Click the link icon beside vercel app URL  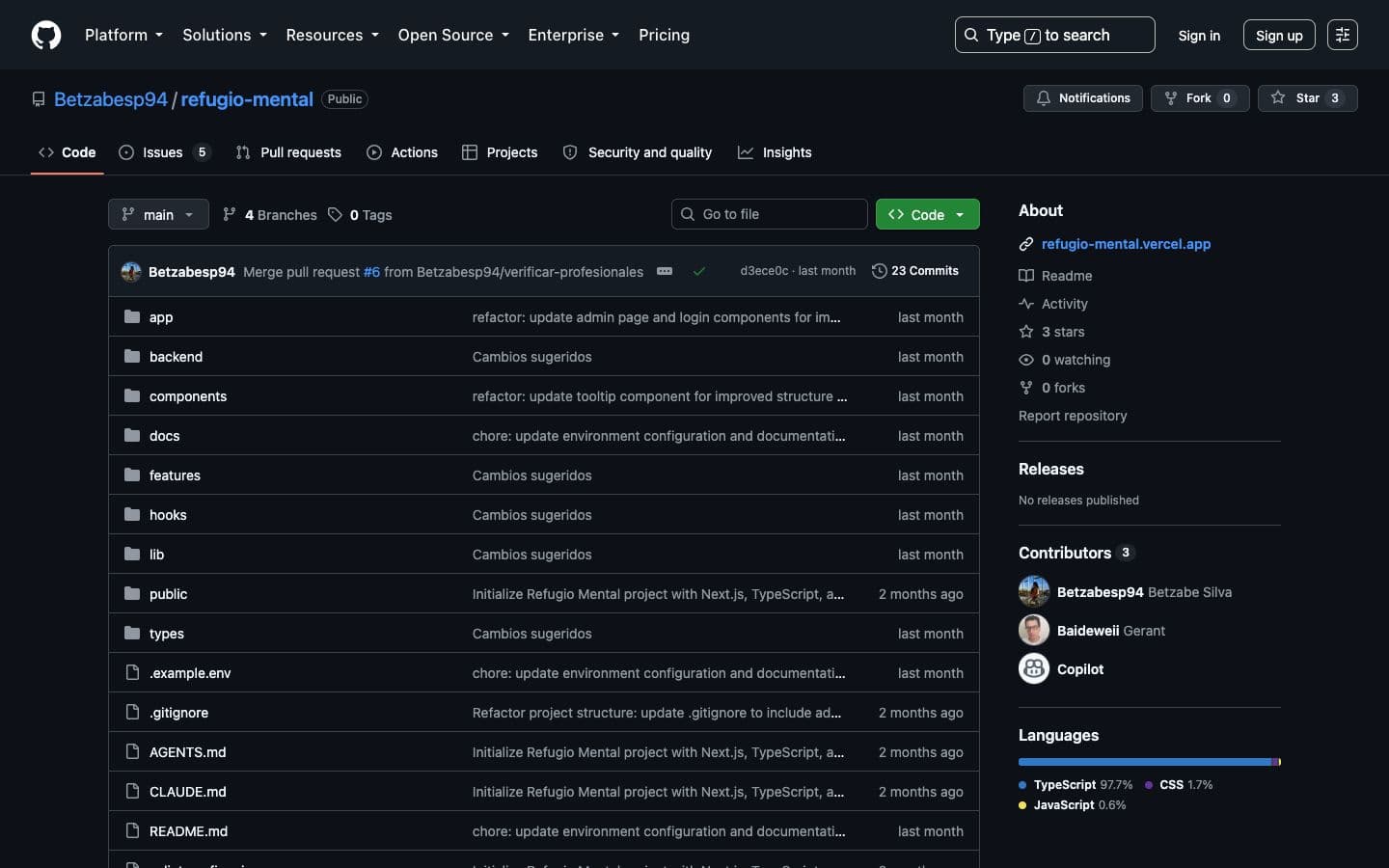click(1026, 244)
